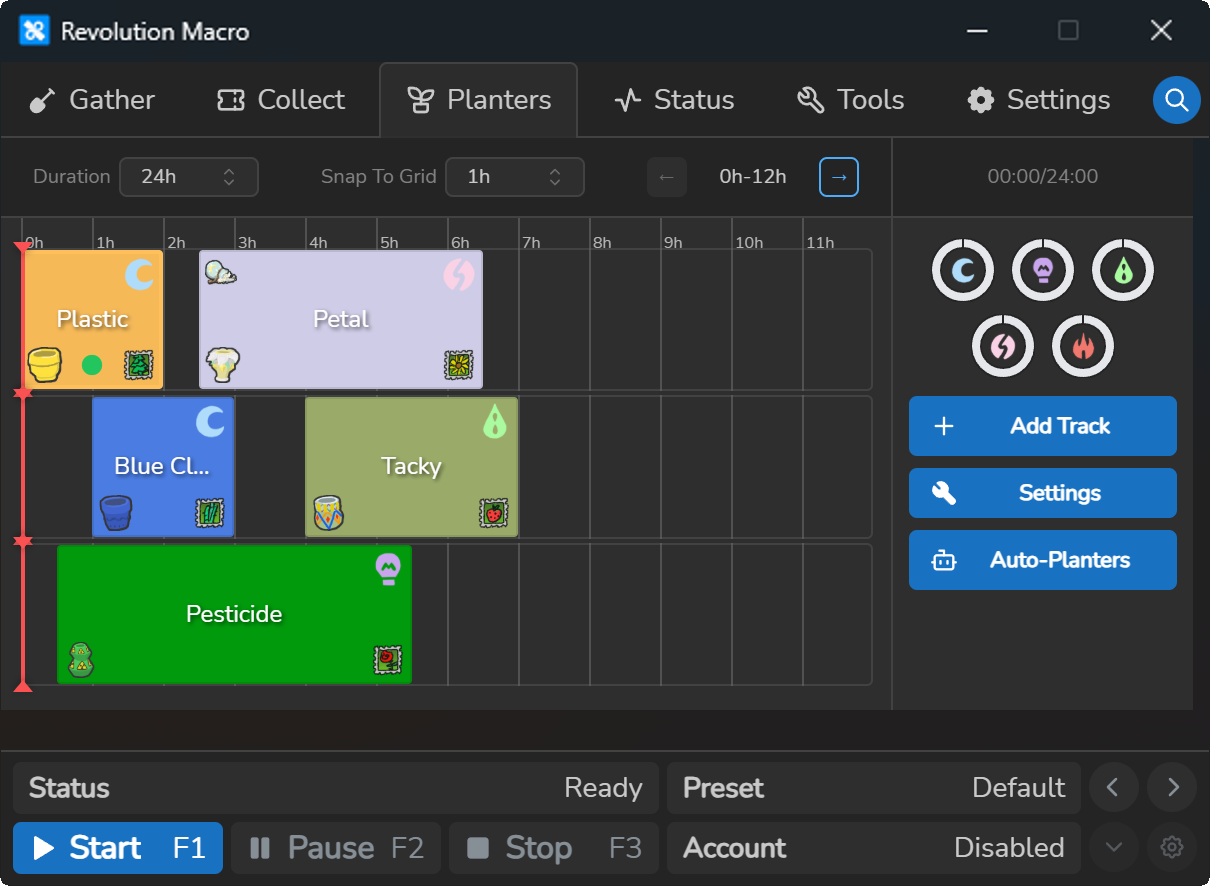Screen dimensions: 1210x886
Task: Select the Planters tab
Action: pos(479,100)
